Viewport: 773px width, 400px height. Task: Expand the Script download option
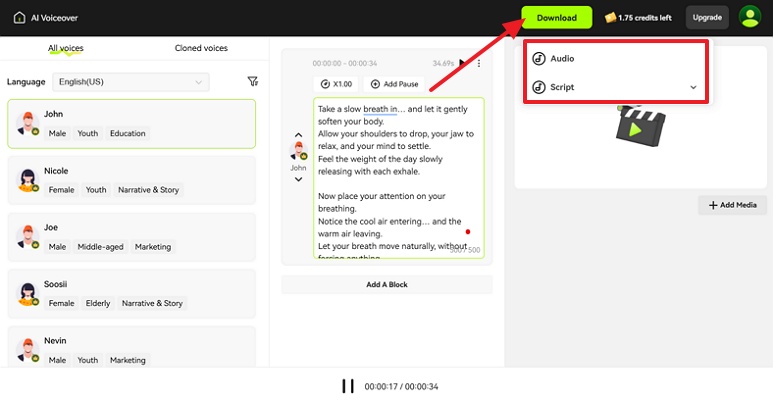pyautogui.click(x=693, y=87)
